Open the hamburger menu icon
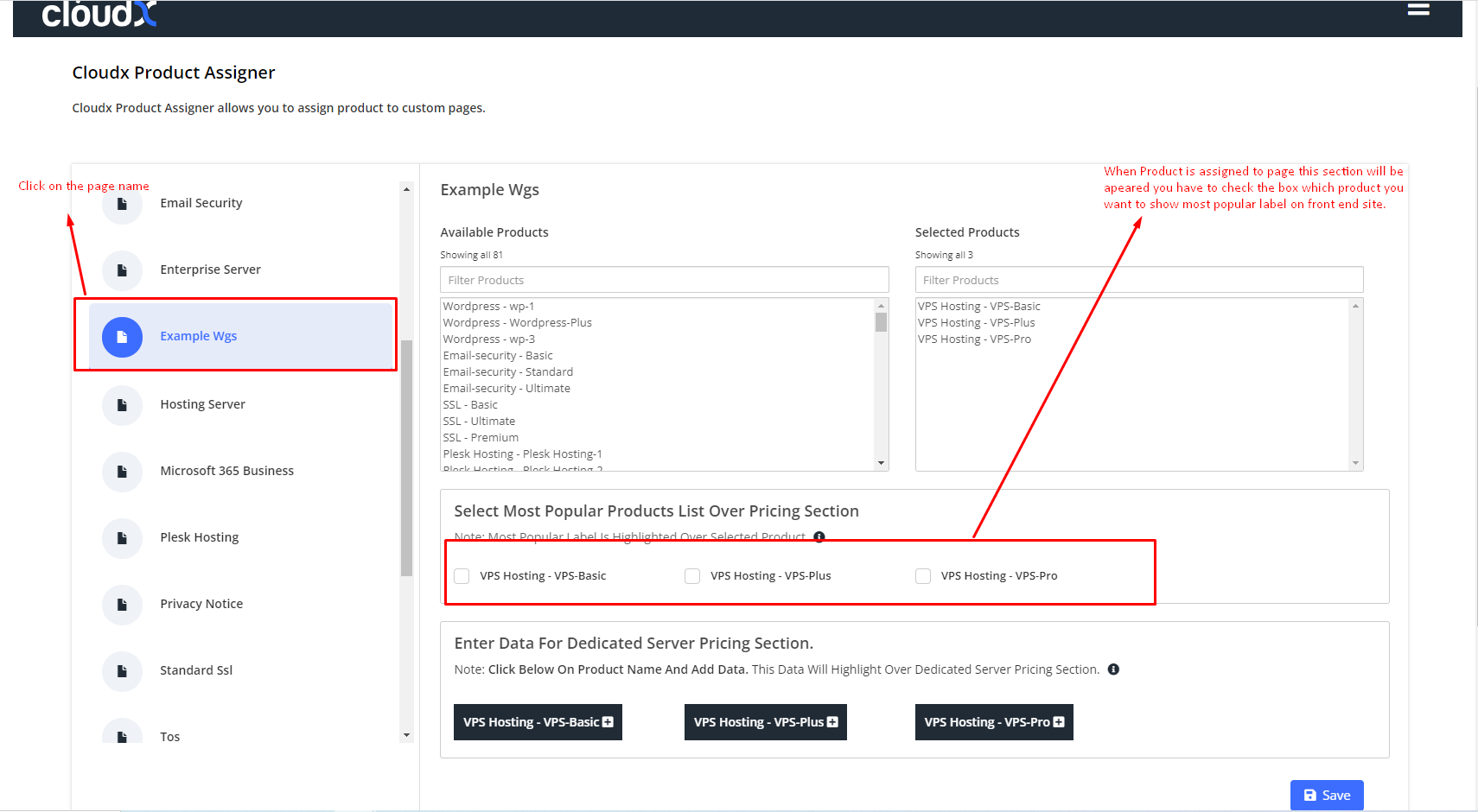The width and height of the screenshot is (1478, 812). coord(1417,10)
